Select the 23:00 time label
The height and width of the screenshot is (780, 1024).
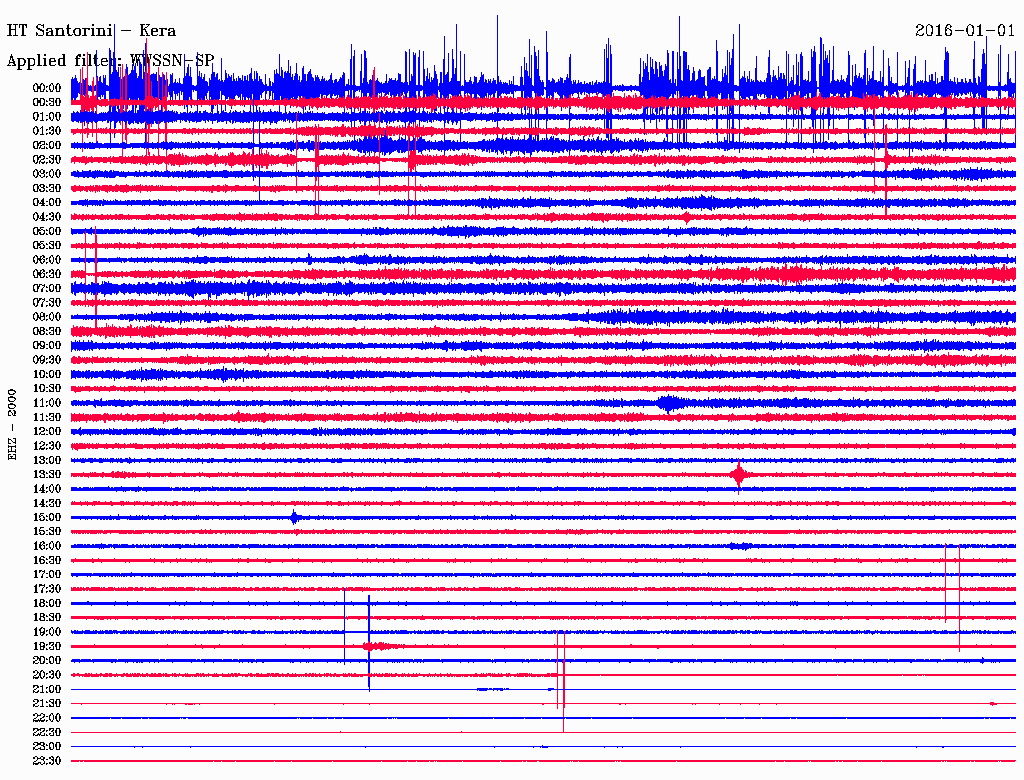pos(47,747)
